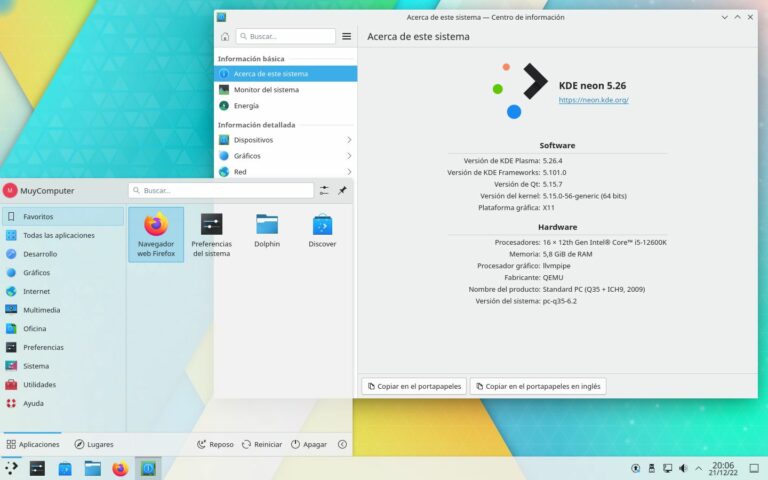Click the Reposo sleep button
Image resolution: width=768 pixels, height=480 pixels.
pyautogui.click(x=215, y=444)
